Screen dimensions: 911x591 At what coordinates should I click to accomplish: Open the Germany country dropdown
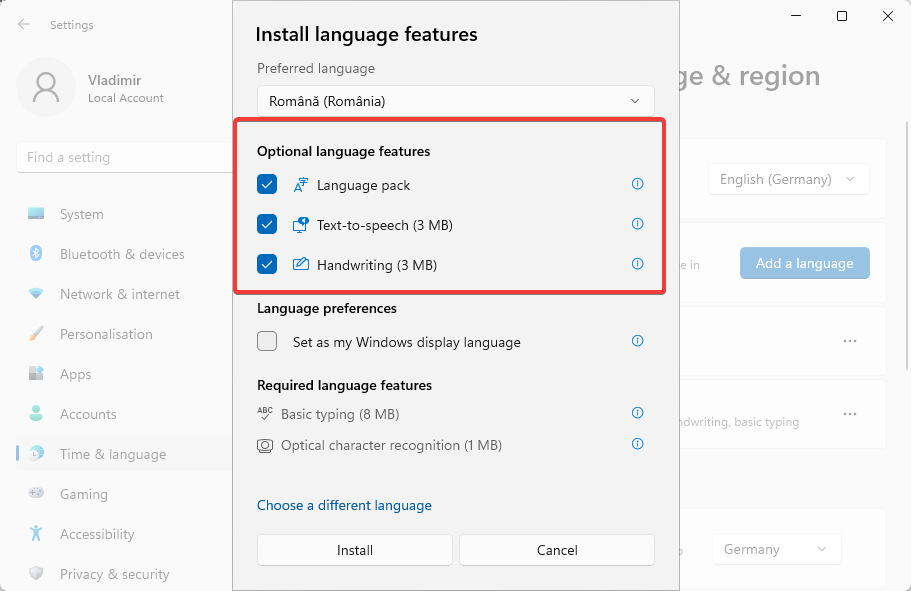pos(776,549)
